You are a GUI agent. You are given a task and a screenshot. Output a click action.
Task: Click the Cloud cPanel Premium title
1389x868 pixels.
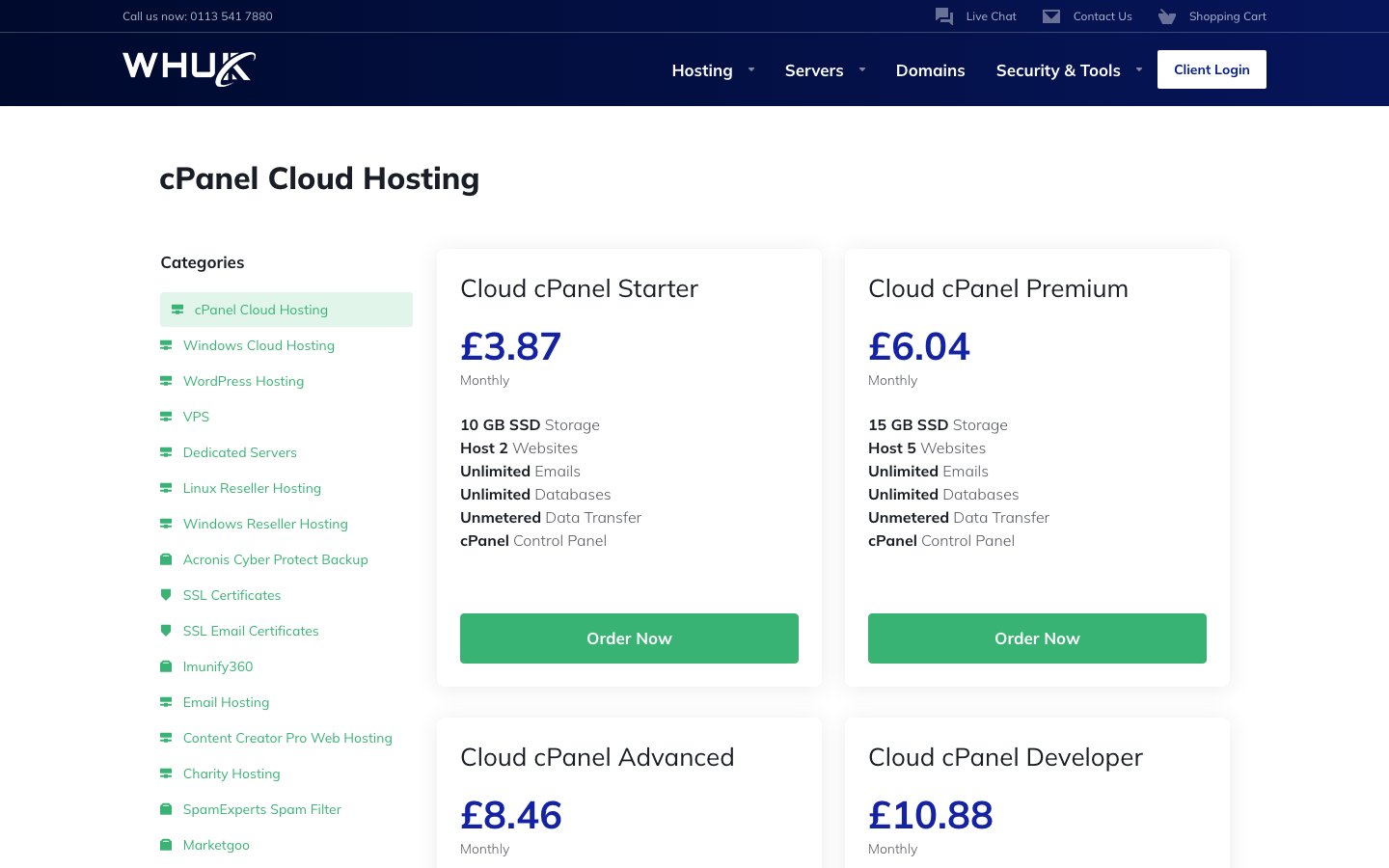[x=997, y=288]
